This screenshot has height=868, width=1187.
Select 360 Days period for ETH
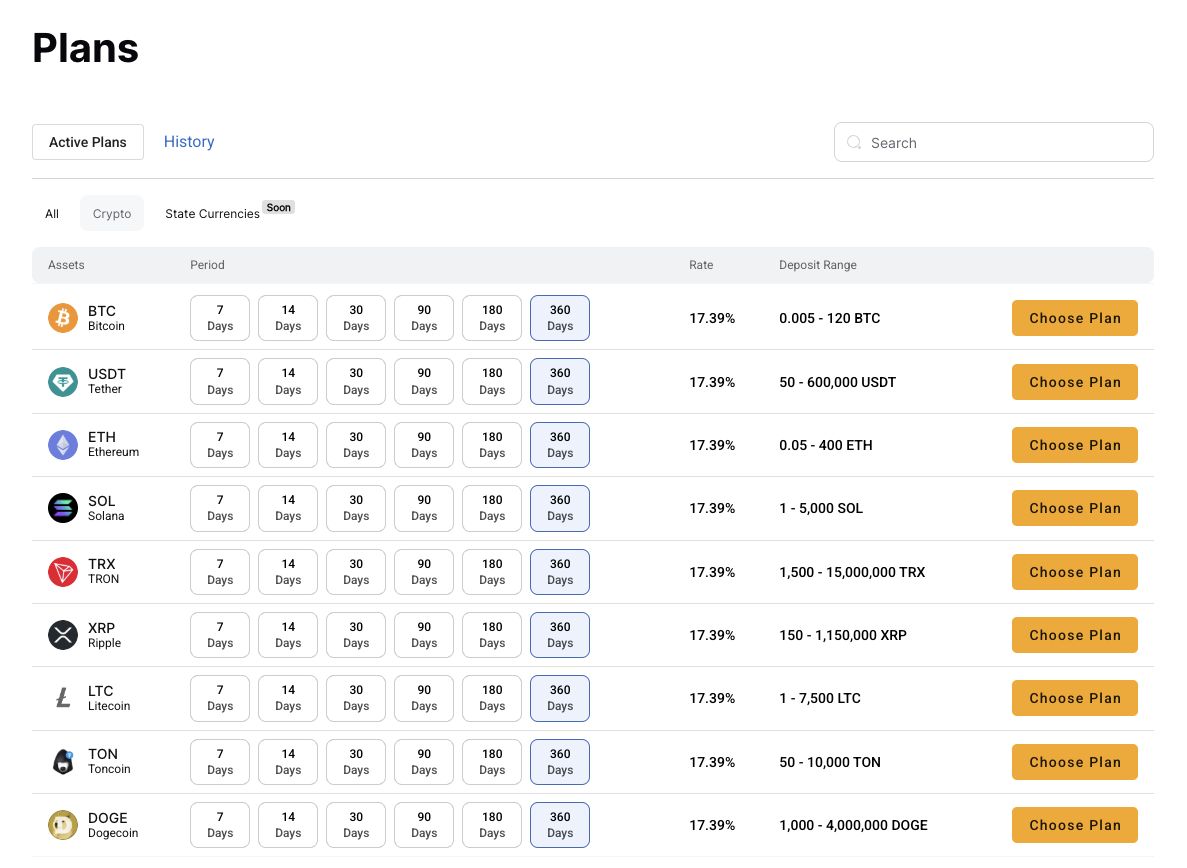coord(560,445)
